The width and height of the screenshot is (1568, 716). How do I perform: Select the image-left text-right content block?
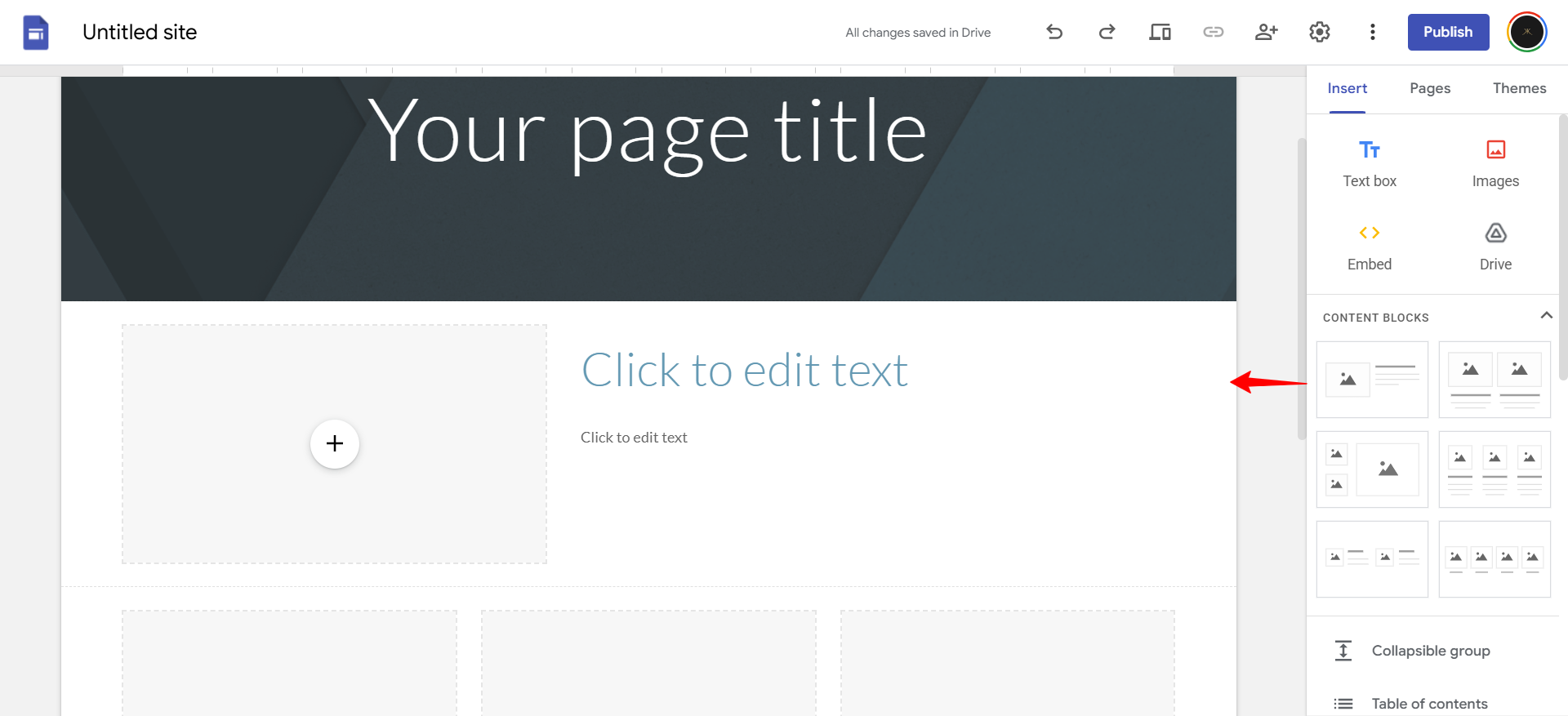1372,380
